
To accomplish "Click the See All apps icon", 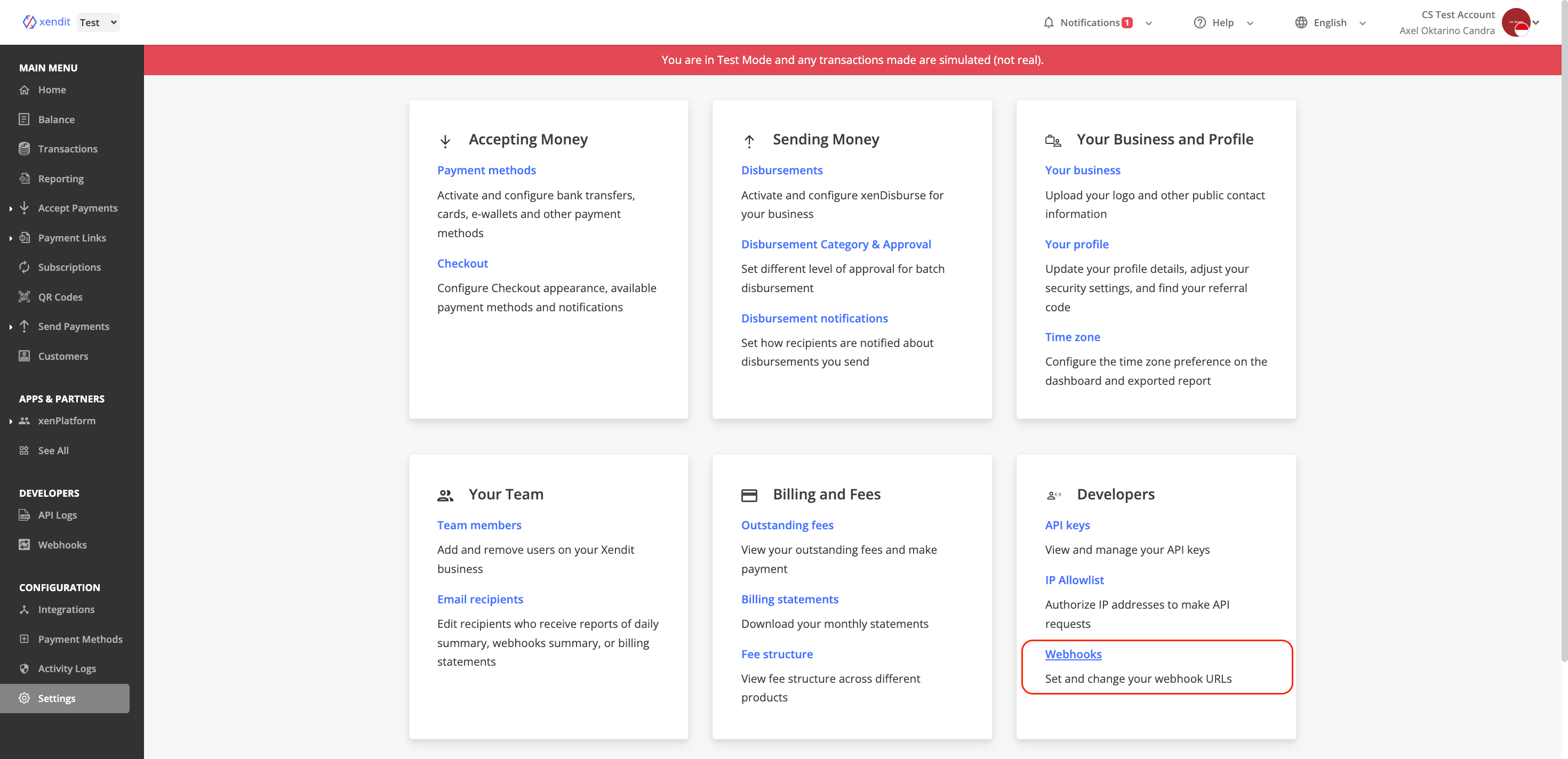I will pyautogui.click(x=25, y=451).
